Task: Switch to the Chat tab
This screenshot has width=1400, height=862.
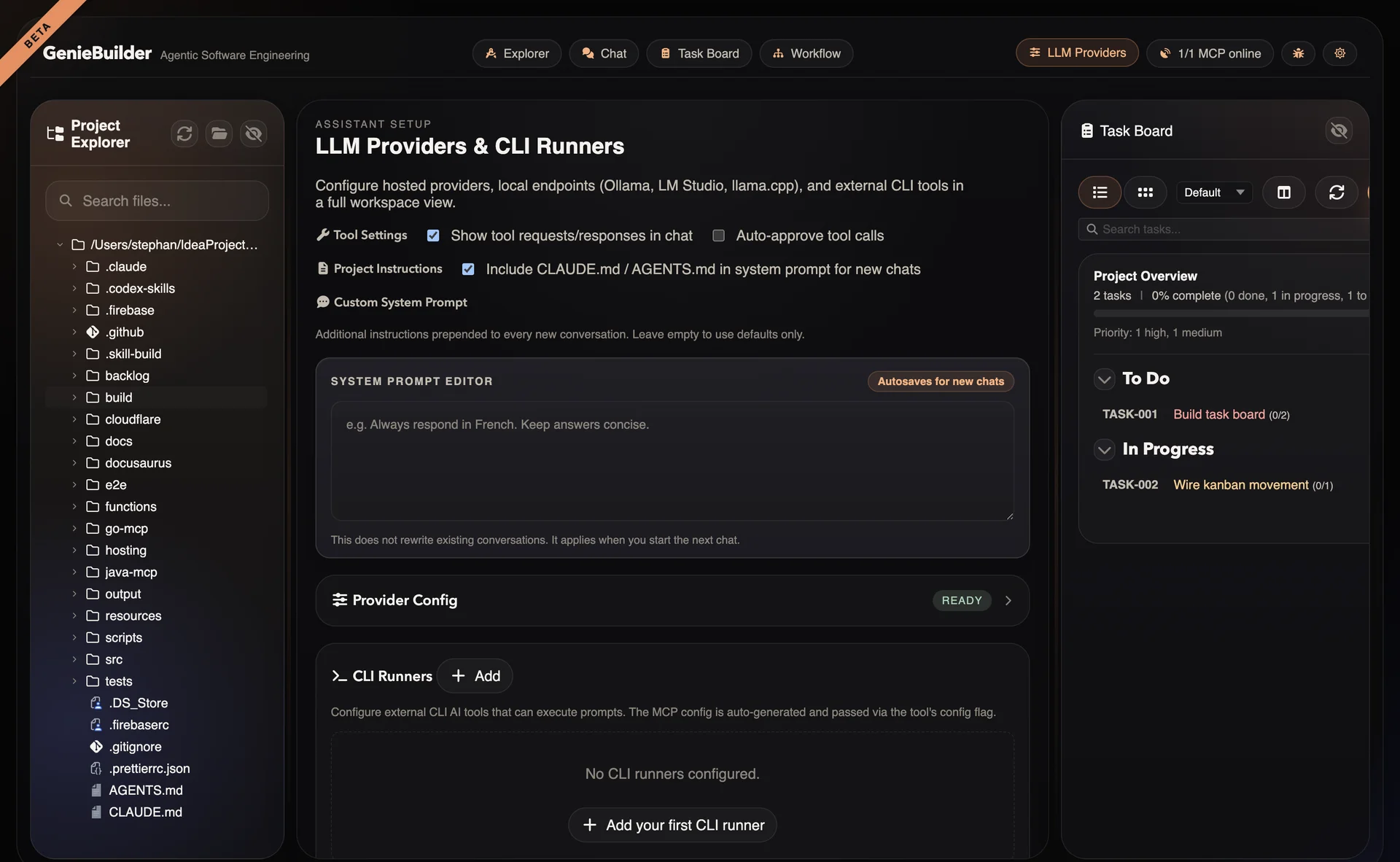Action: pyautogui.click(x=603, y=53)
